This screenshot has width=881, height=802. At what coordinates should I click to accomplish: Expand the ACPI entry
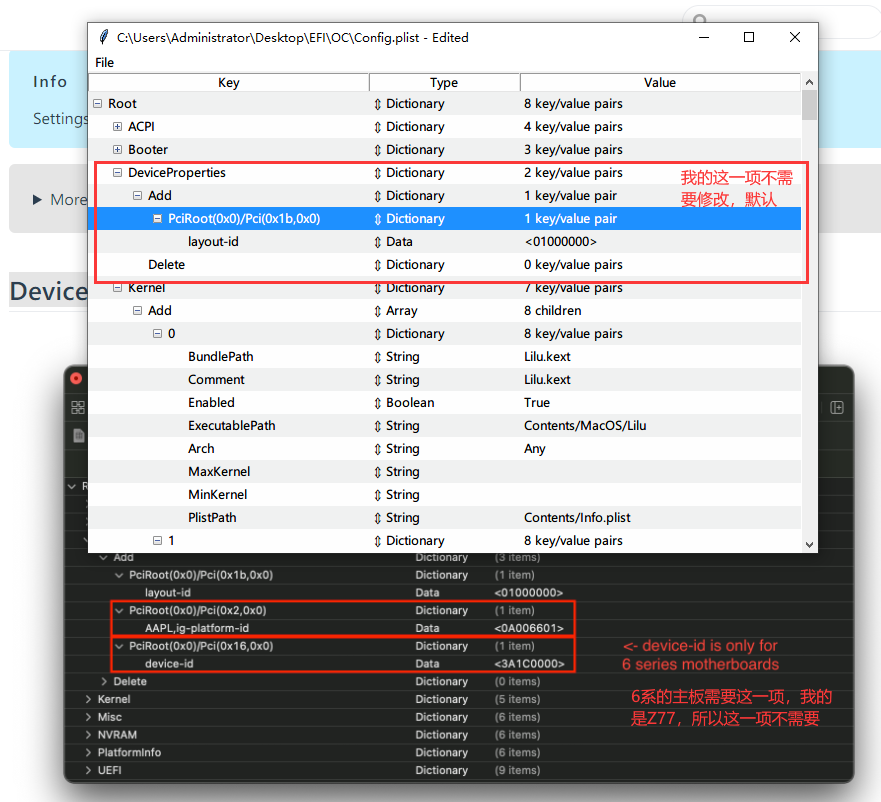click(117, 127)
